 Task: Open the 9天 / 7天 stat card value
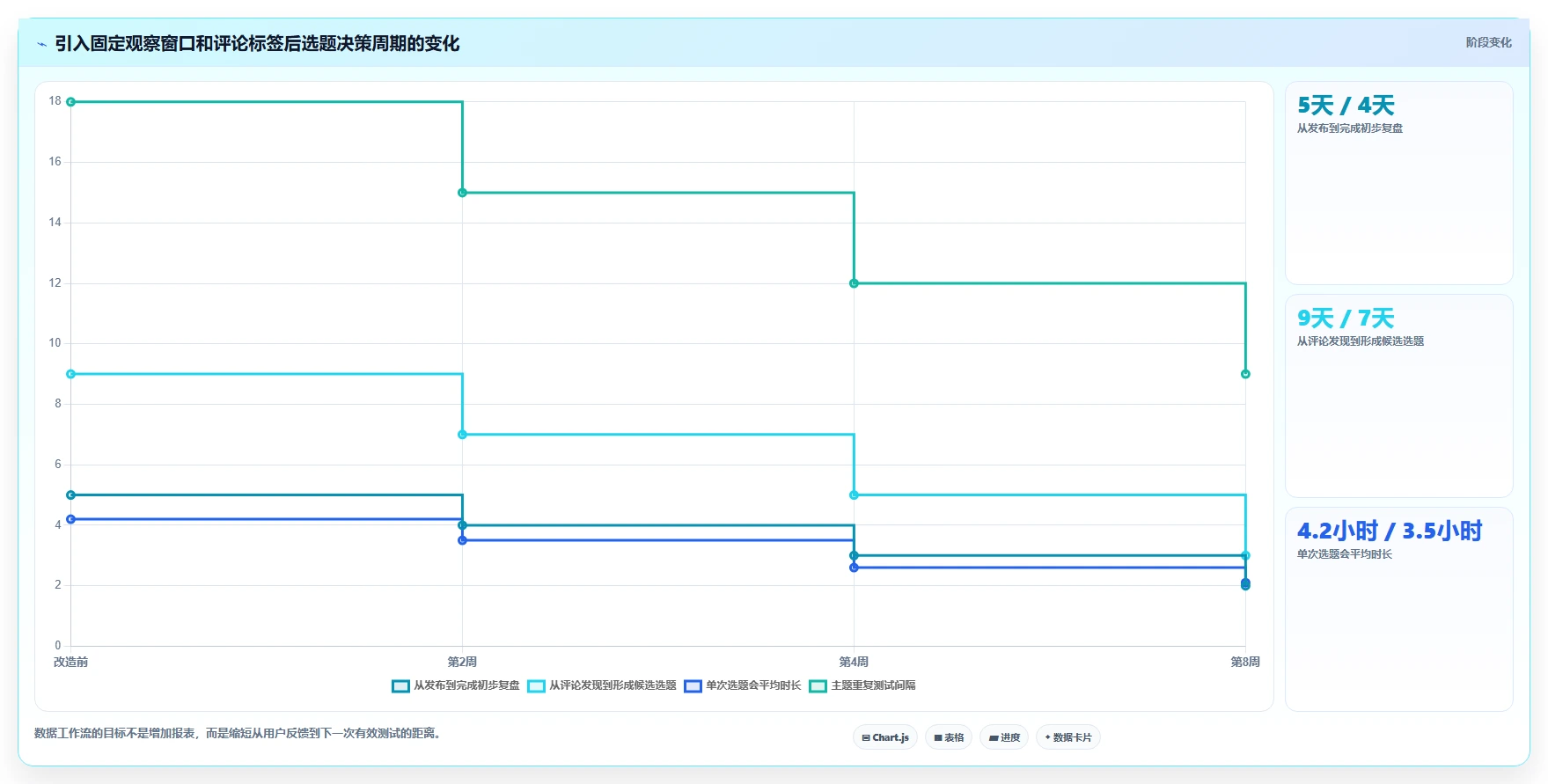[x=1346, y=319]
